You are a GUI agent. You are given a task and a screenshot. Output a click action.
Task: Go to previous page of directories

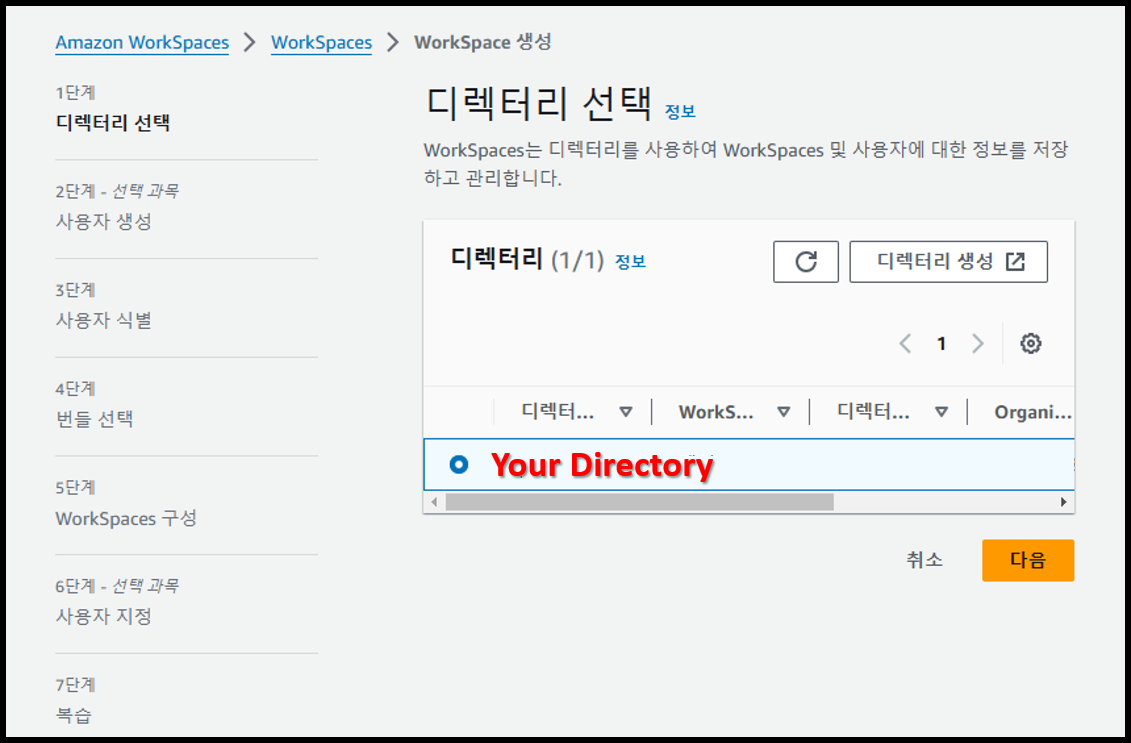[905, 343]
